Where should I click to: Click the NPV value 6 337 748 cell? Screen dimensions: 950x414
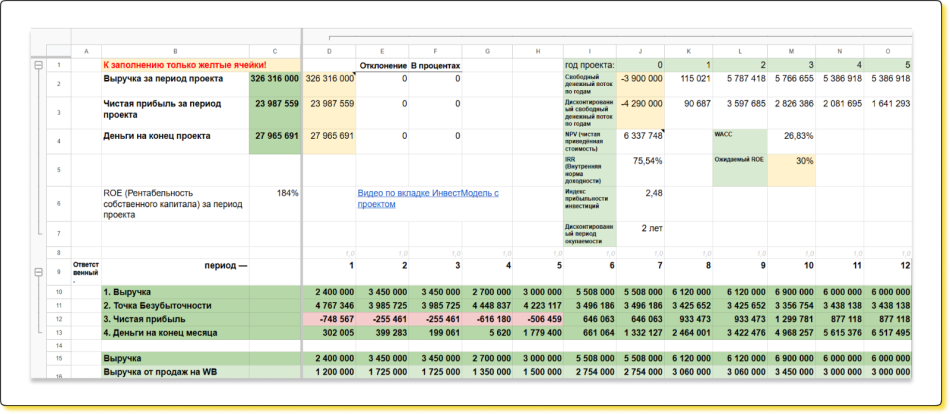click(x=640, y=135)
